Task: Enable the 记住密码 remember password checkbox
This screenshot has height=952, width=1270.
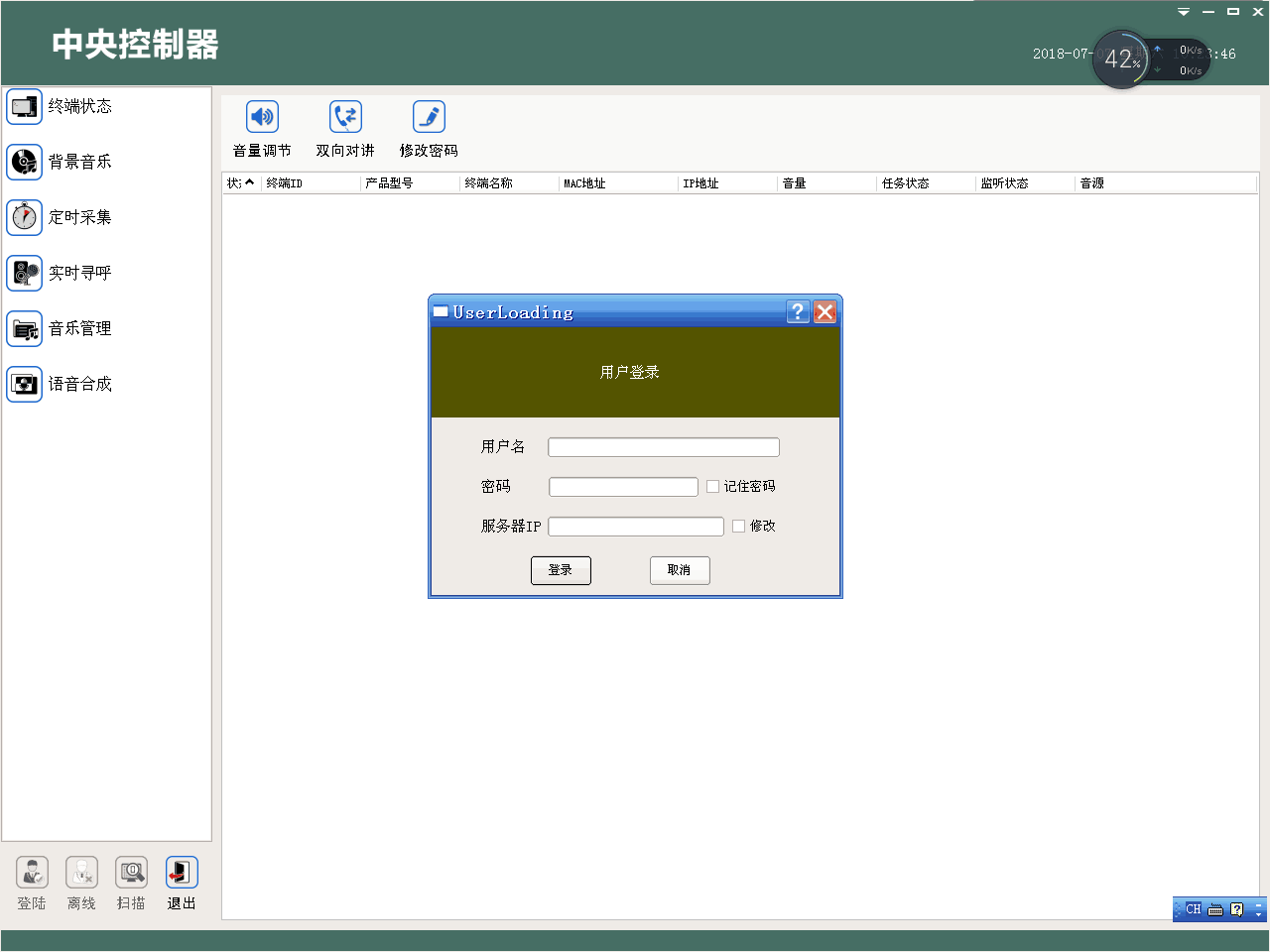Action: point(711,486)
